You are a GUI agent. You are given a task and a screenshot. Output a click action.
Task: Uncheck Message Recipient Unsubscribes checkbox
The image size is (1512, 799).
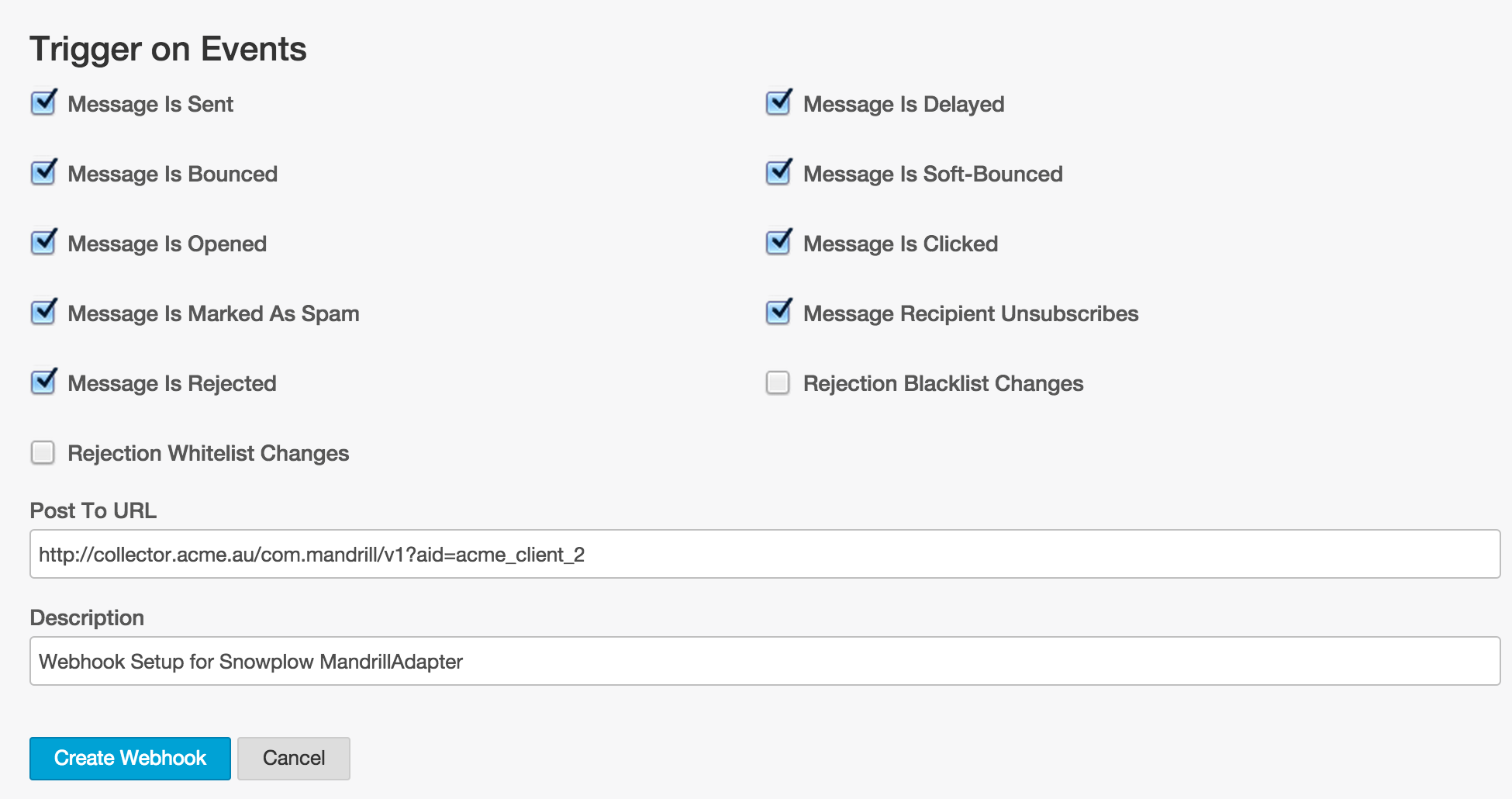tap(778, 313)
